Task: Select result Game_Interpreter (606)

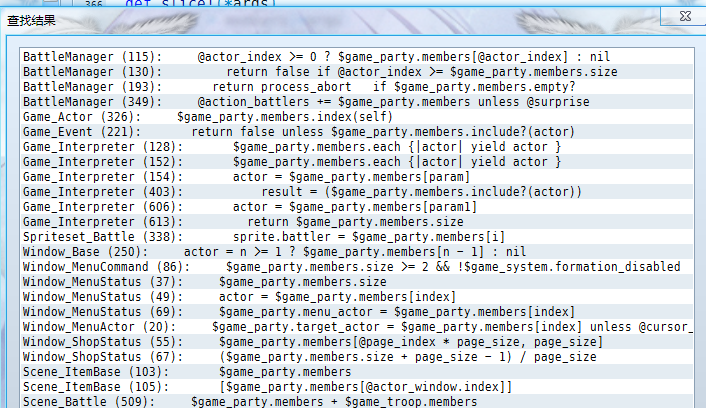Action: coord(356,207)
